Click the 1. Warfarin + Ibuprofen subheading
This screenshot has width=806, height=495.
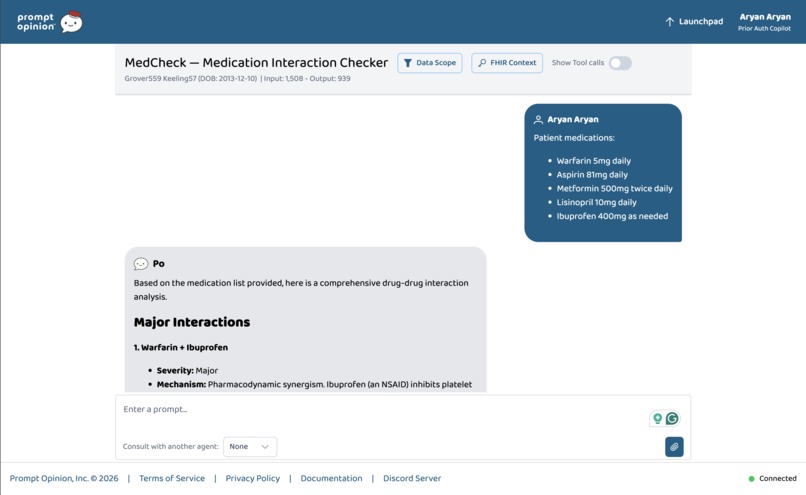(180, 347)
